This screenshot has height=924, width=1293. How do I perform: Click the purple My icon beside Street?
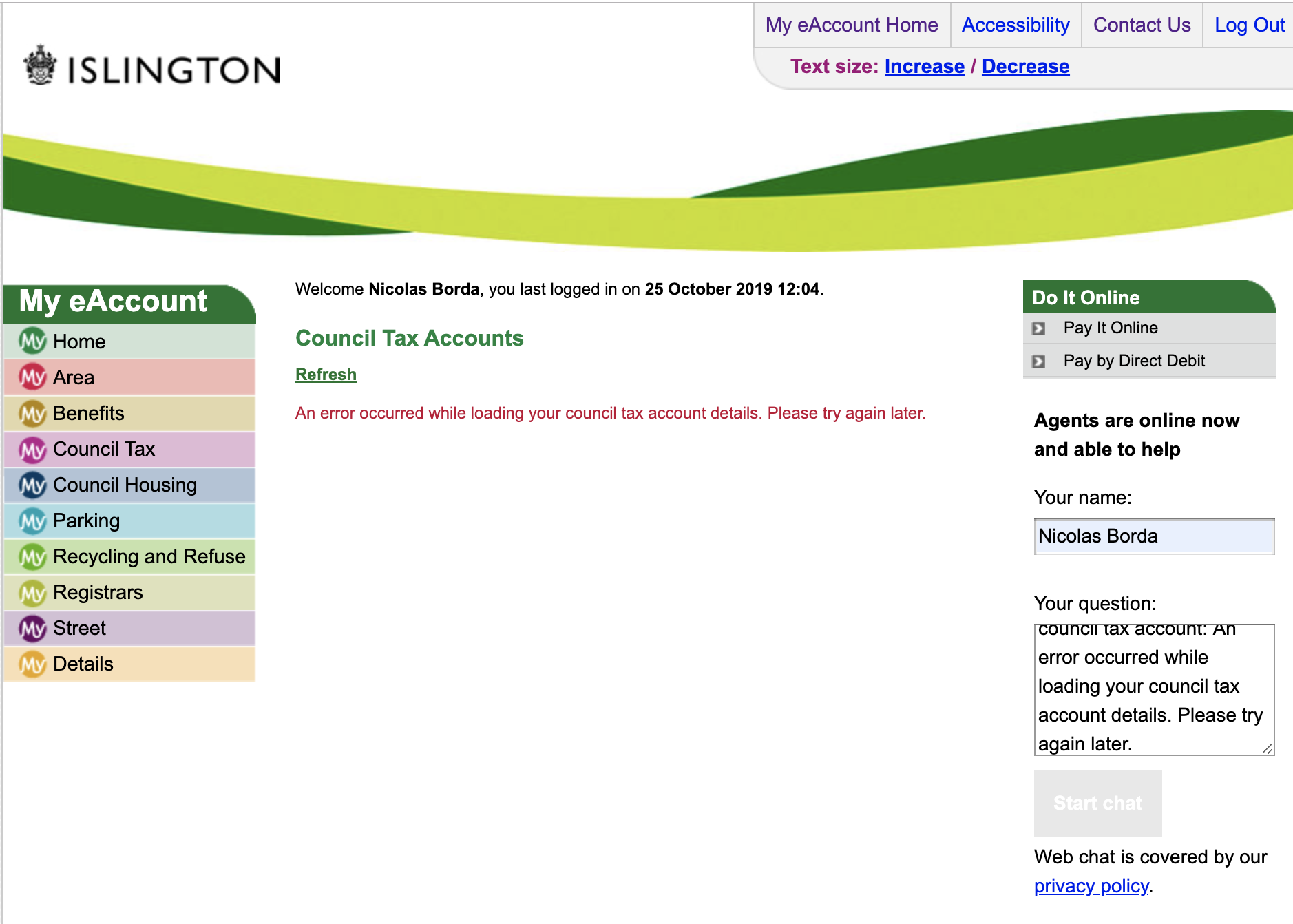coord(32,628)
